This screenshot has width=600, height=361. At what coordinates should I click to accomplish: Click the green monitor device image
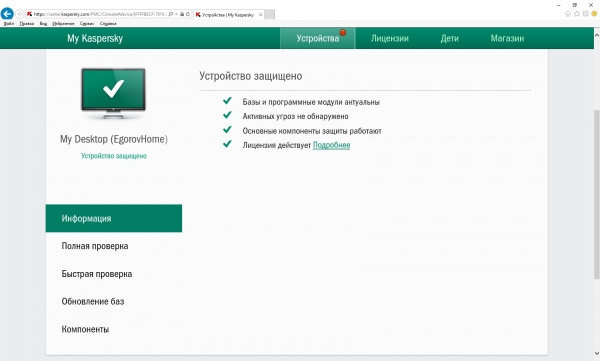[x=113, y=93]
